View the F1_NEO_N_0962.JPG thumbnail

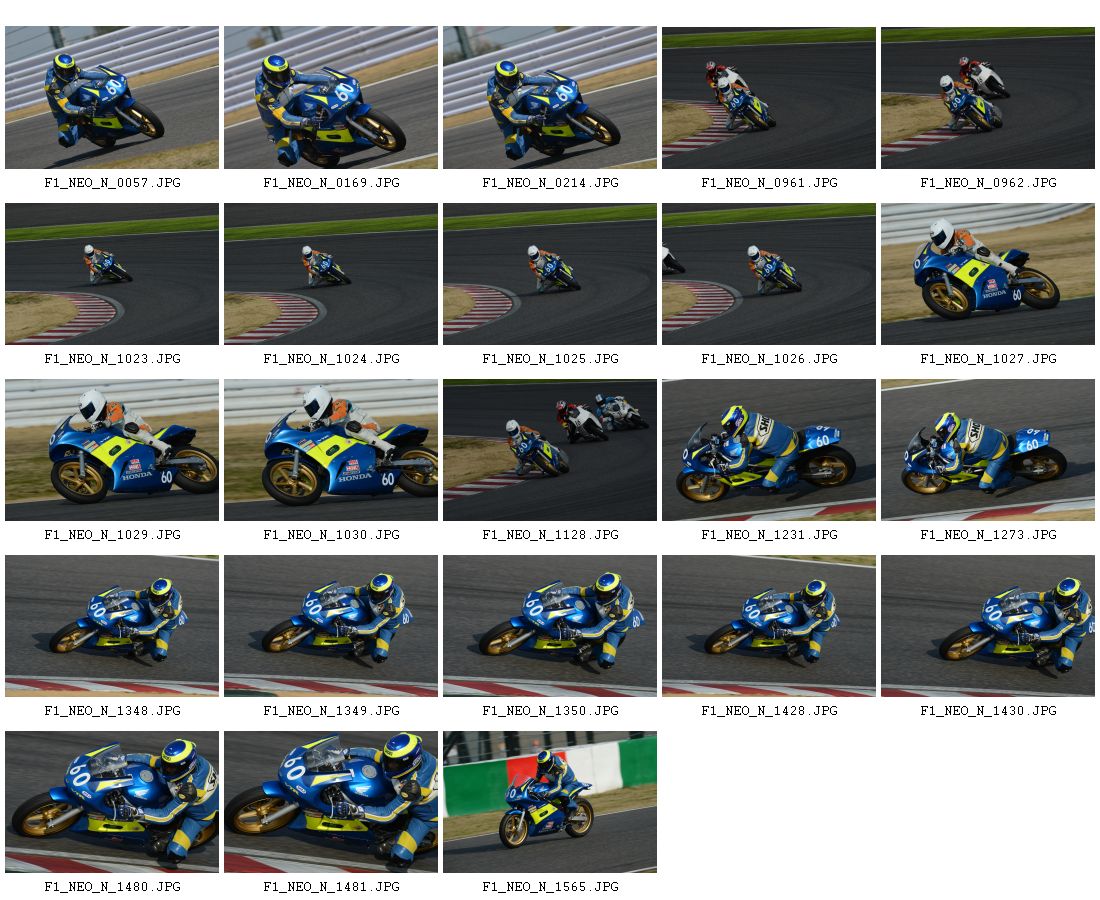(x=988, y=98)
